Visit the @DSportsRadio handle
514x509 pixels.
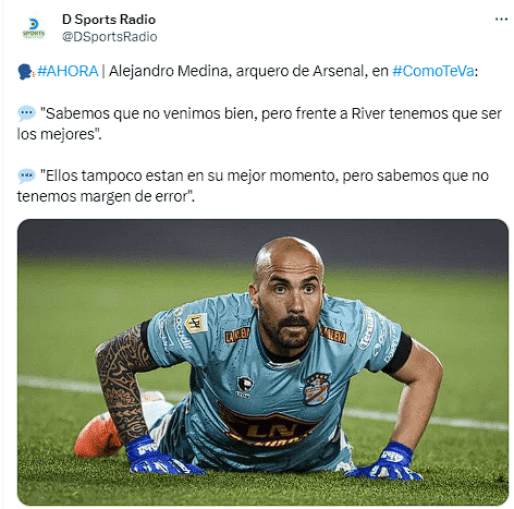(109, 36)
